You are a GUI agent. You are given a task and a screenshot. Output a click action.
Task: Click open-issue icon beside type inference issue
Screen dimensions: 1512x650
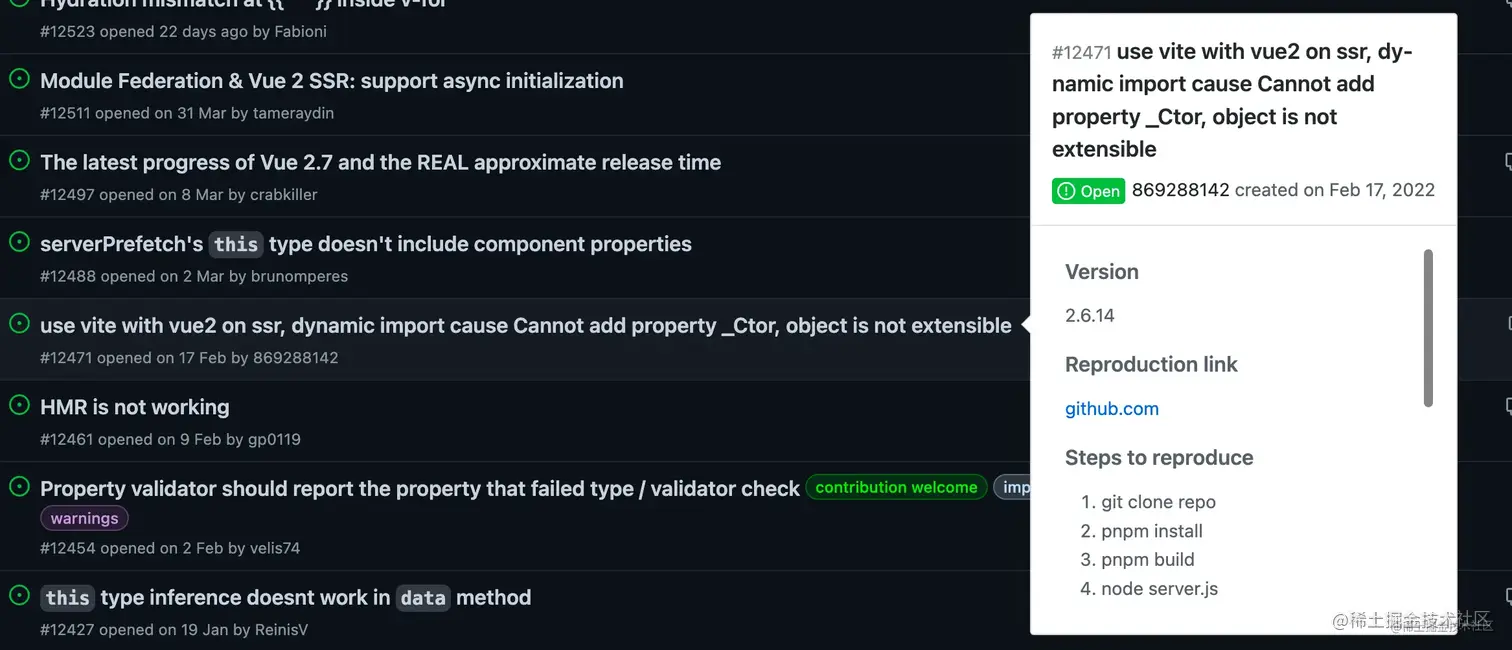(19, 595)
